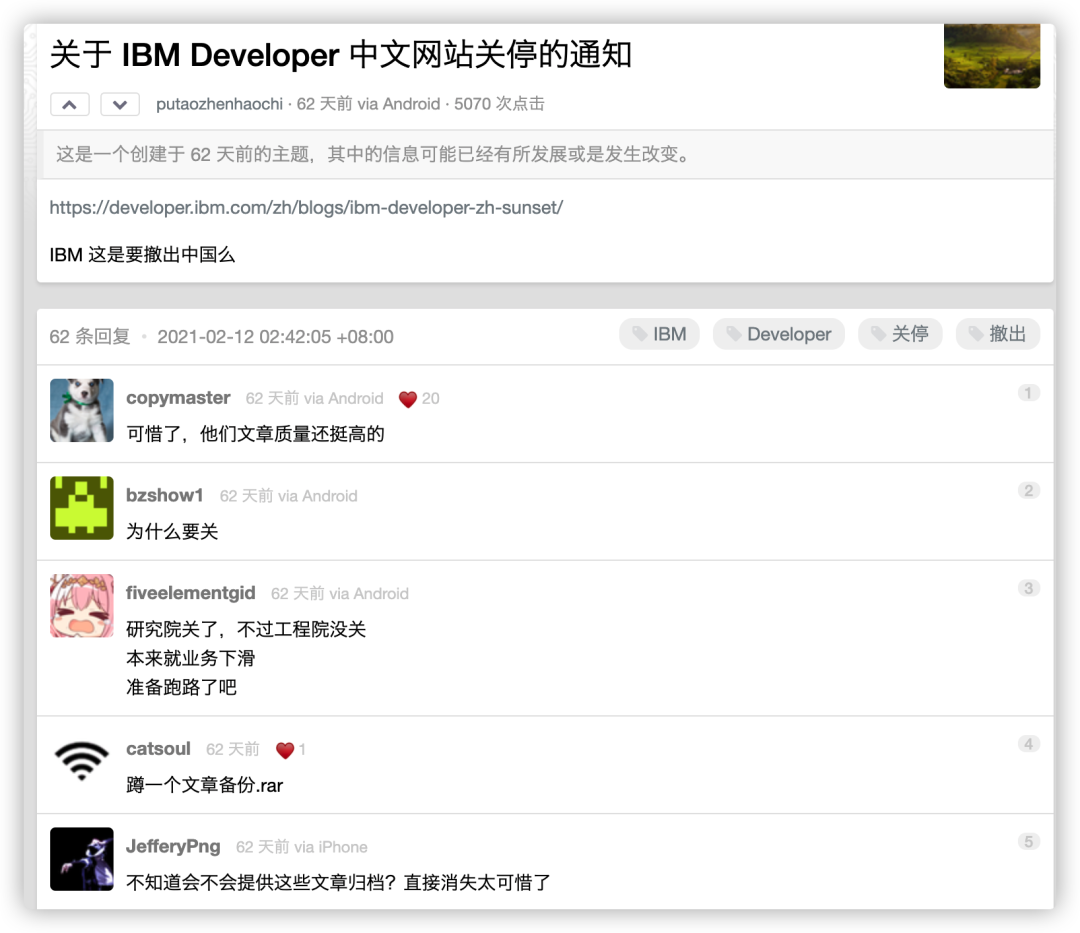Open the developer.ibm.com sunset blog link
The height and width of the screenshot is (933, 1080).
(x=307, y=207)
